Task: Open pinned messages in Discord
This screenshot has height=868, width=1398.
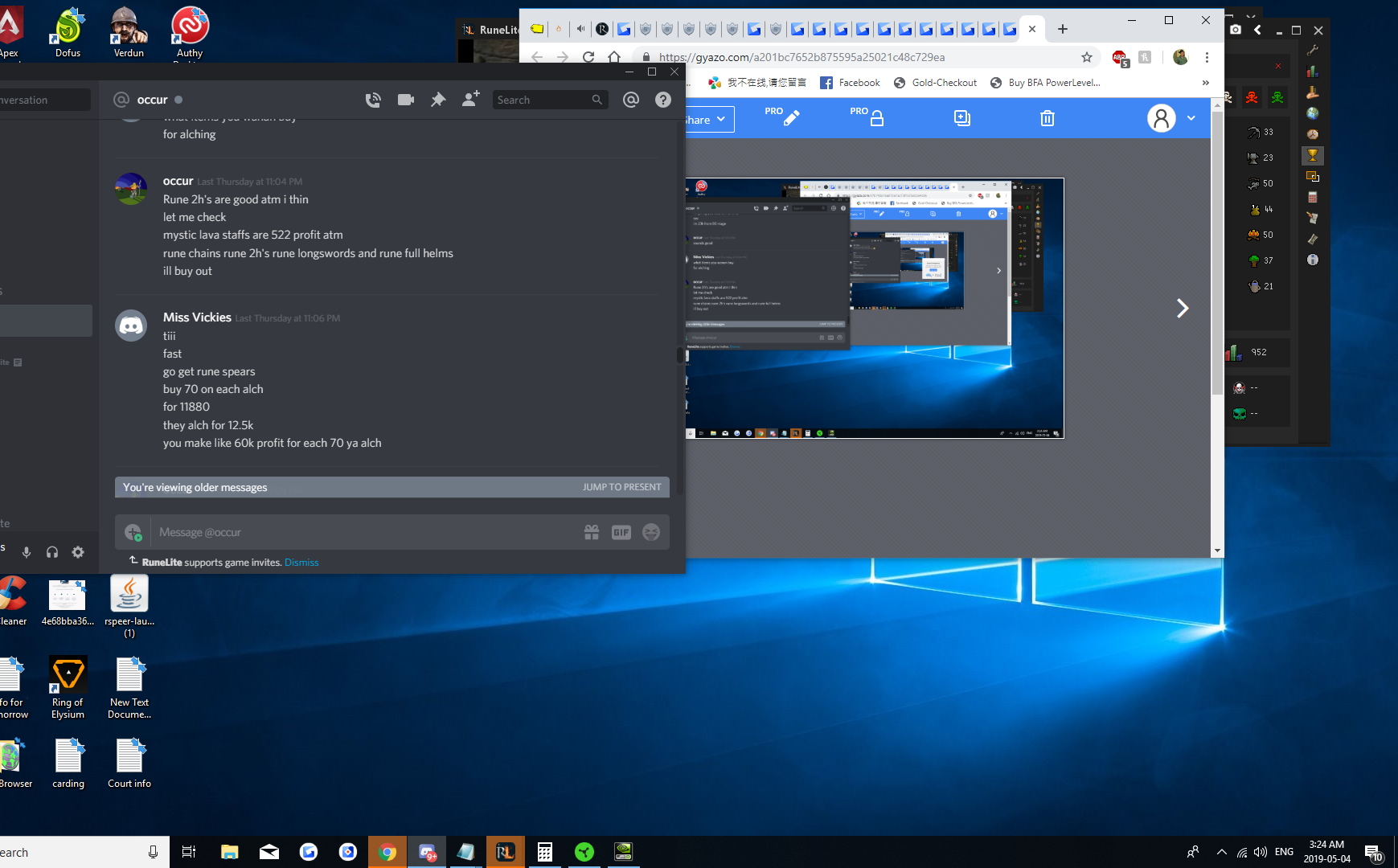Action: click(438, 100)
